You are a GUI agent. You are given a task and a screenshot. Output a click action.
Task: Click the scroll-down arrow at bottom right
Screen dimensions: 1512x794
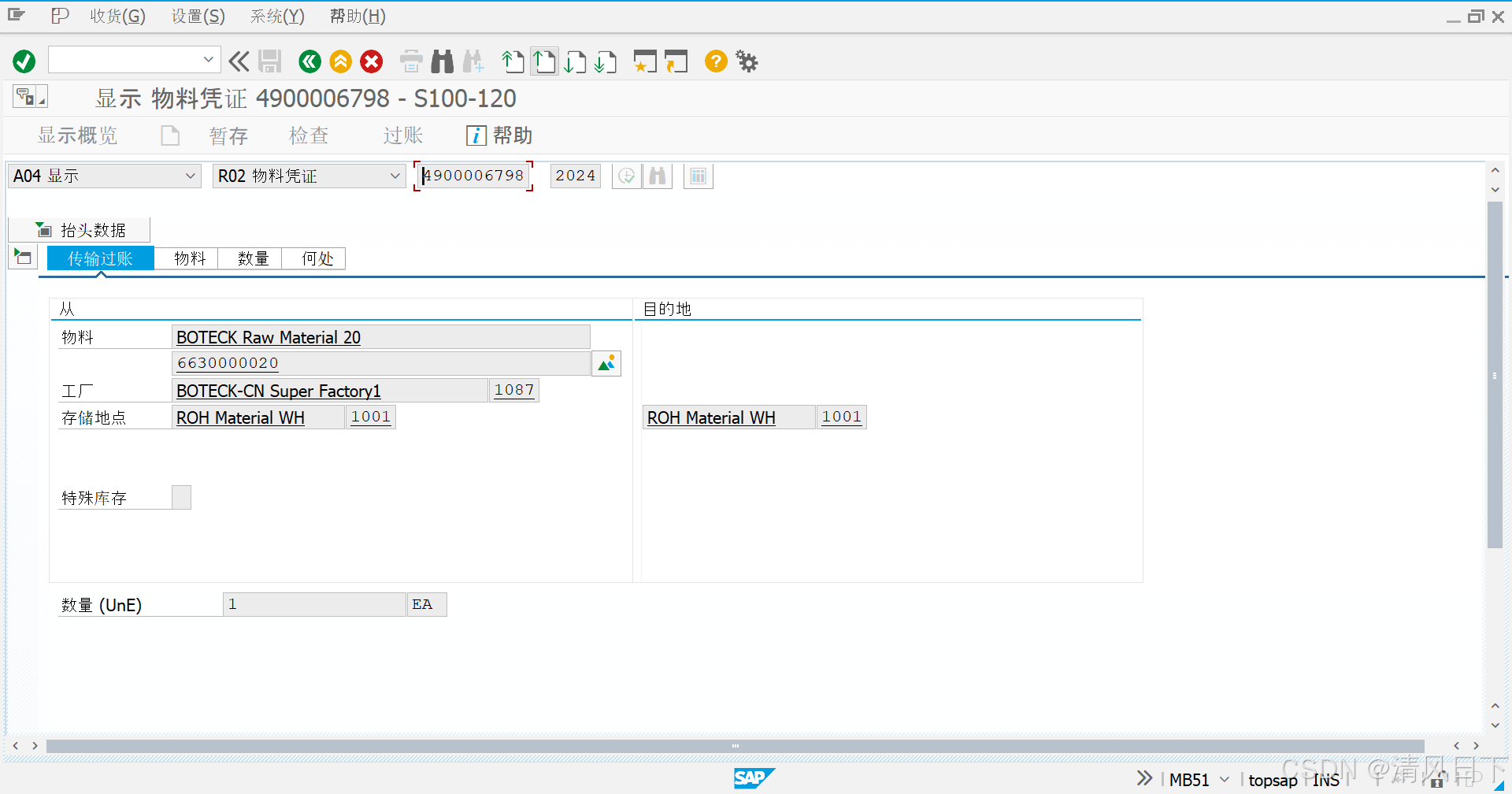point(1495,725)
